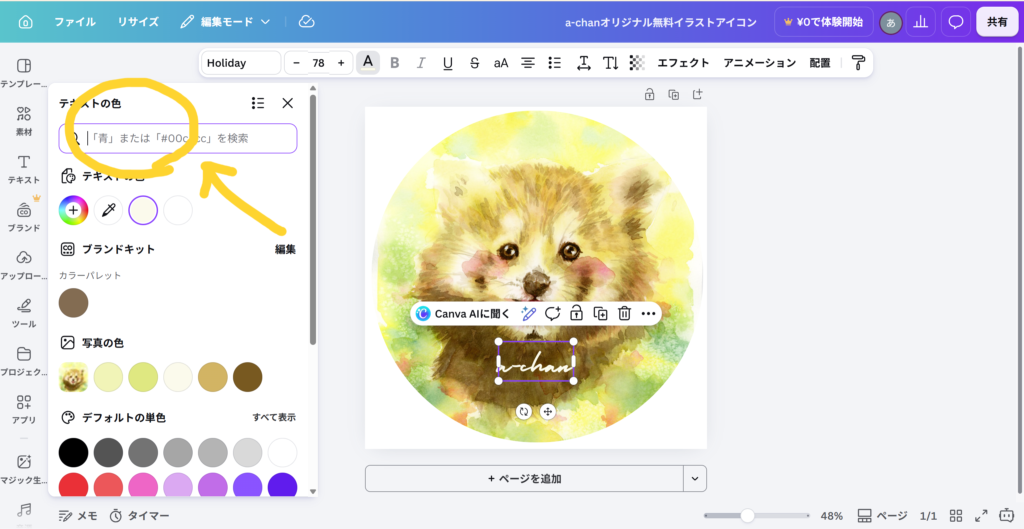
Task: Open the アップロード sidebar tab
Action: [24, 265]
